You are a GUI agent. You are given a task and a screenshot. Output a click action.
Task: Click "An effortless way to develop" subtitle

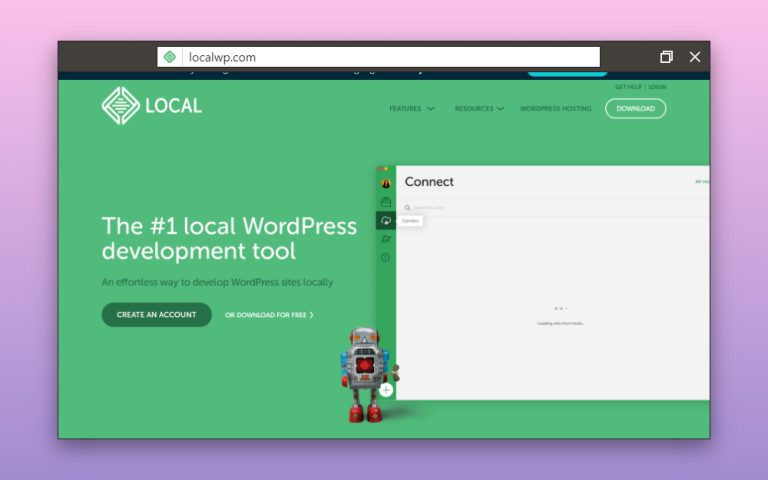[217, 282]
